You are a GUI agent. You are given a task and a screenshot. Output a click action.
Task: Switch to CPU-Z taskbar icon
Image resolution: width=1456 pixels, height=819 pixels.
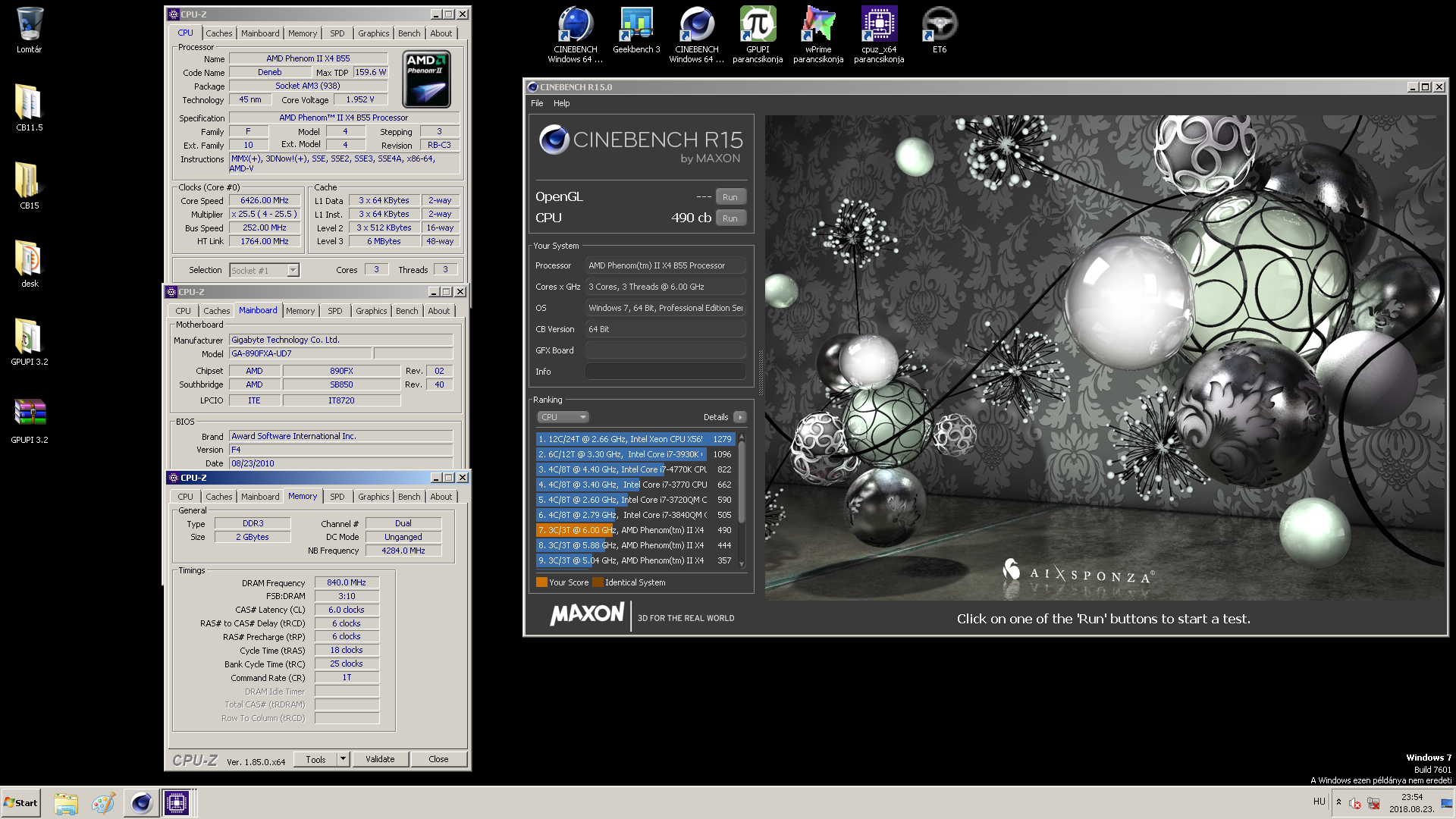pos(177,803)
